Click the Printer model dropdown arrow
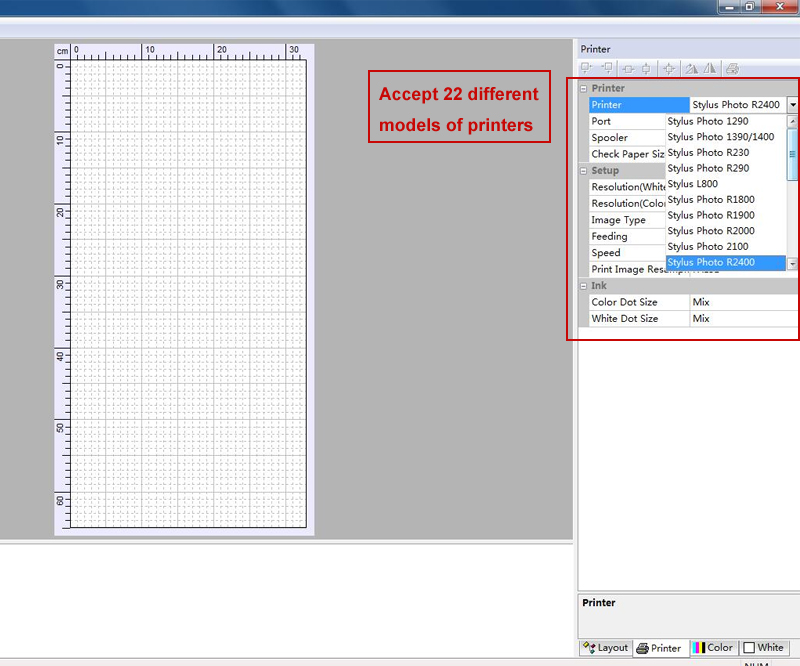 click(792, 104)
